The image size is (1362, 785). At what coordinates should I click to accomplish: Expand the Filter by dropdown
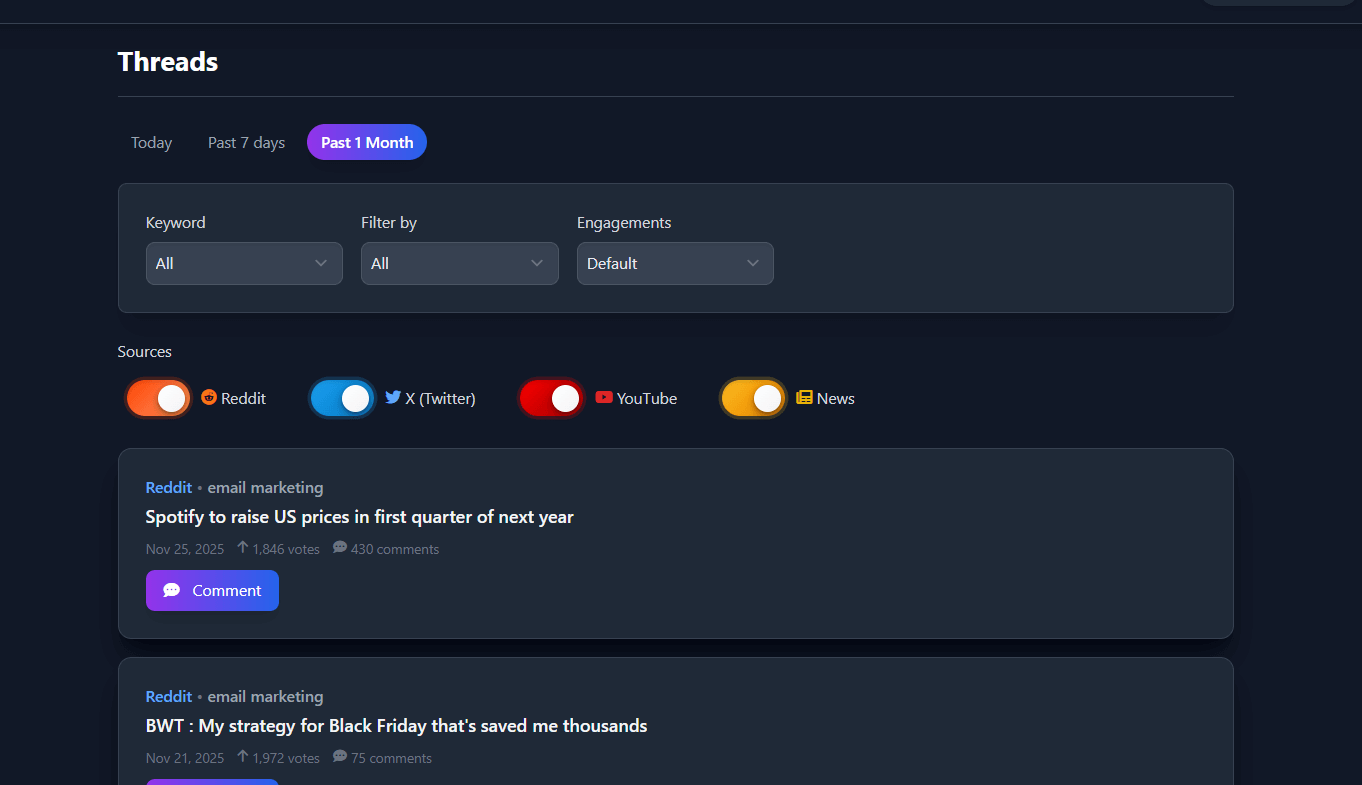pyautogui.click(x=459, y=264)
